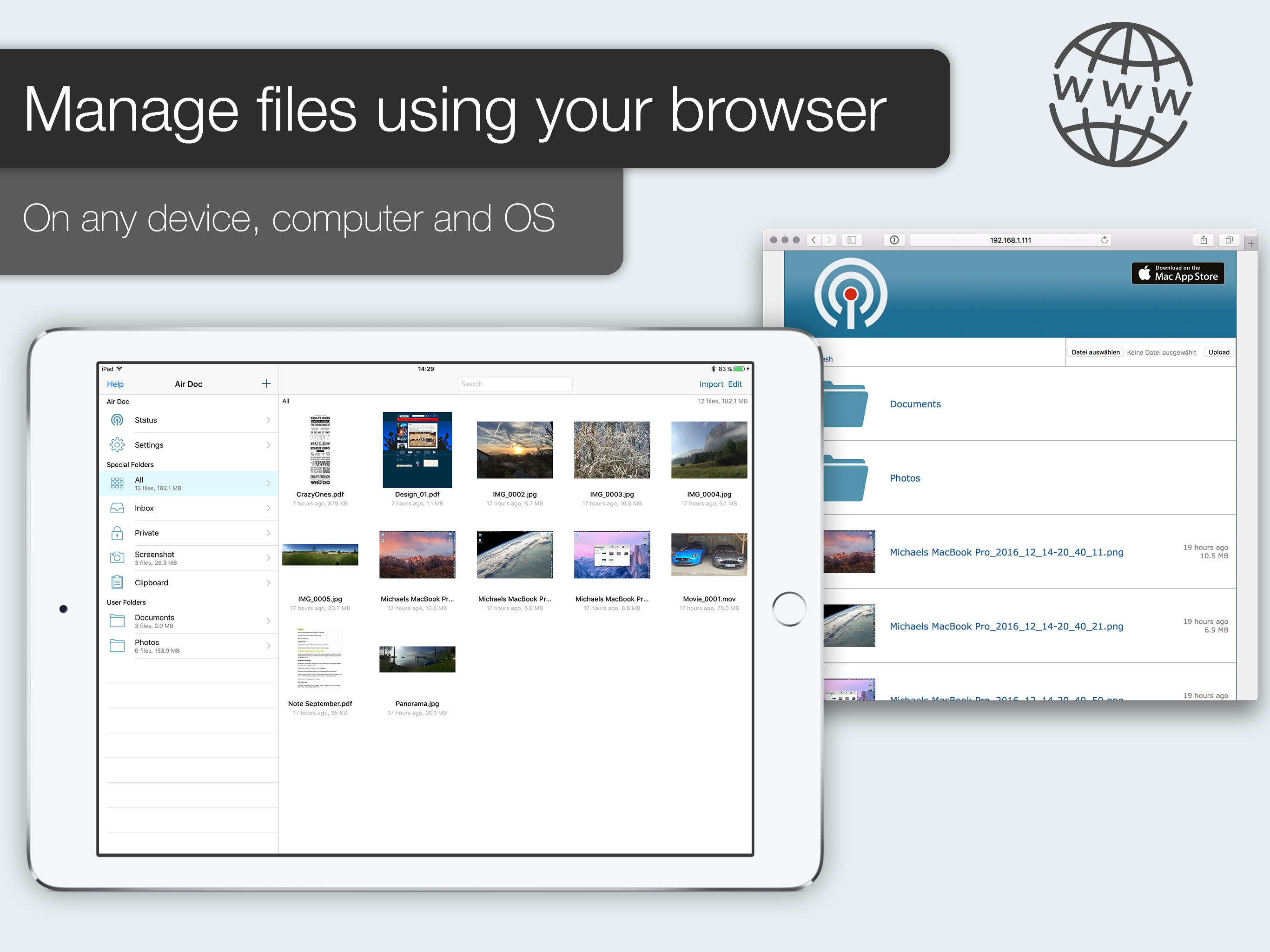Expand the All special folder chevron
The image size is (1270, 952).
pyautogui.click(x=268, y=483)
